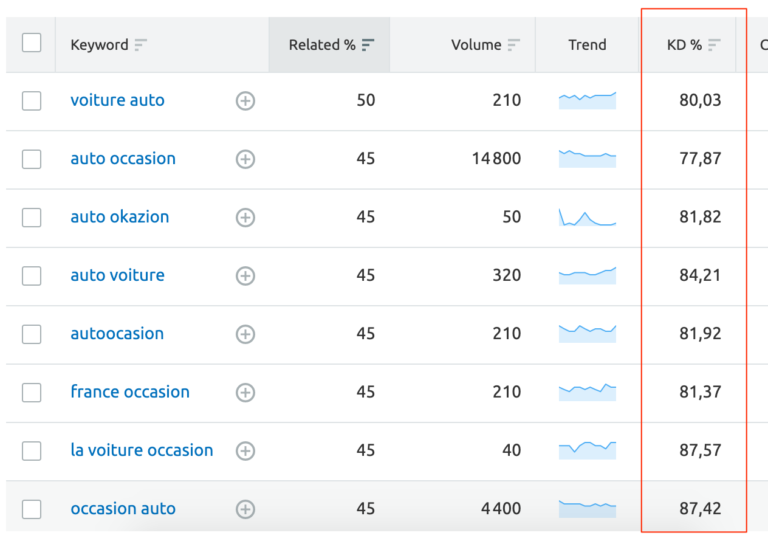The height and width of the screenshot is (558, 768).
Task: Open the auto occasion keyword link
Action: pos(123,159)
